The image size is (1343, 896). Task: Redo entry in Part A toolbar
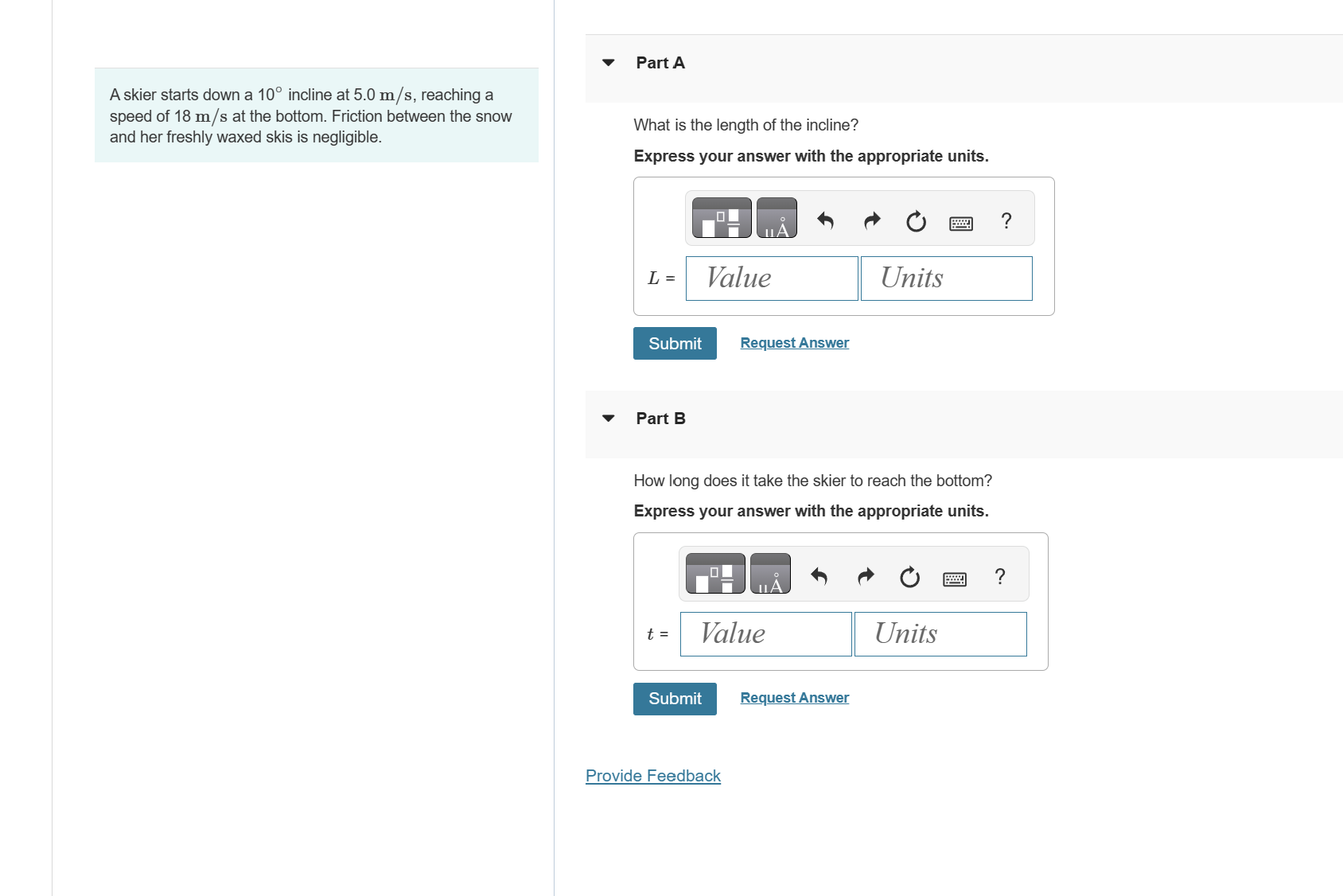pyautogui.click(x=872, y=220)
